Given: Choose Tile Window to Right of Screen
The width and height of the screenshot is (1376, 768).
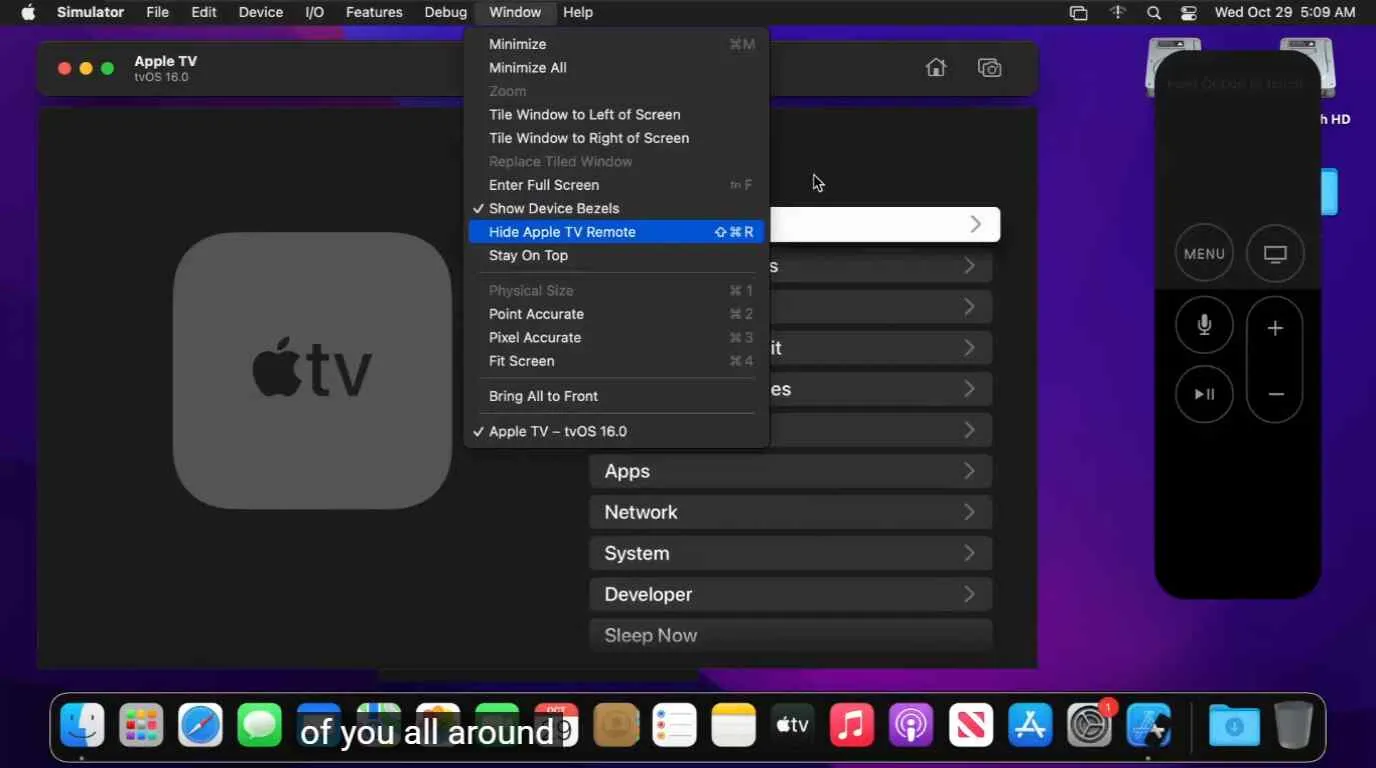Looking at the screenshot, I should click(616, 138).
